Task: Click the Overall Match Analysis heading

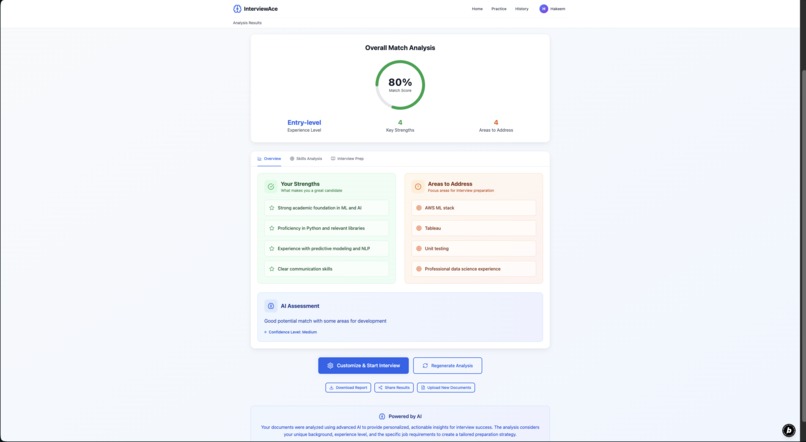Action: pos(400,48)
